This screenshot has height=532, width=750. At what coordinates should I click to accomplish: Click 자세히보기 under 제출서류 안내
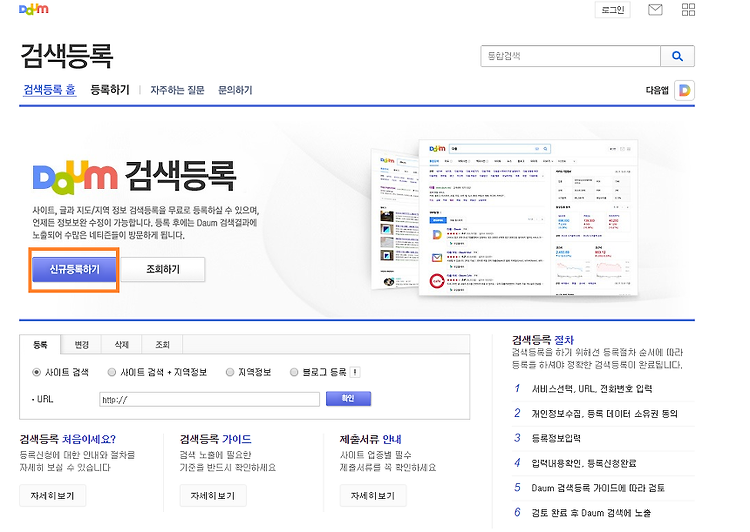[373, 496]
